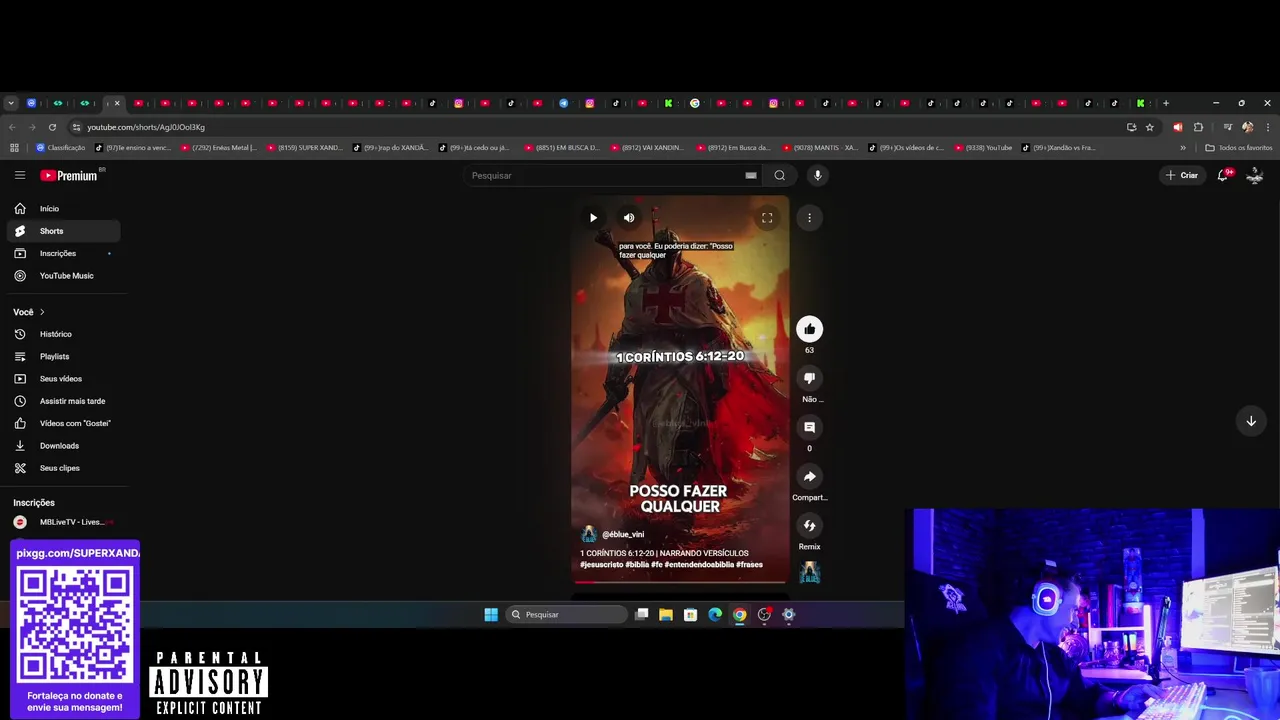The height and width of the screenshot is (720, 1280).
Task: Open Chrome three-dot menu
Action: pos(1268,127)
